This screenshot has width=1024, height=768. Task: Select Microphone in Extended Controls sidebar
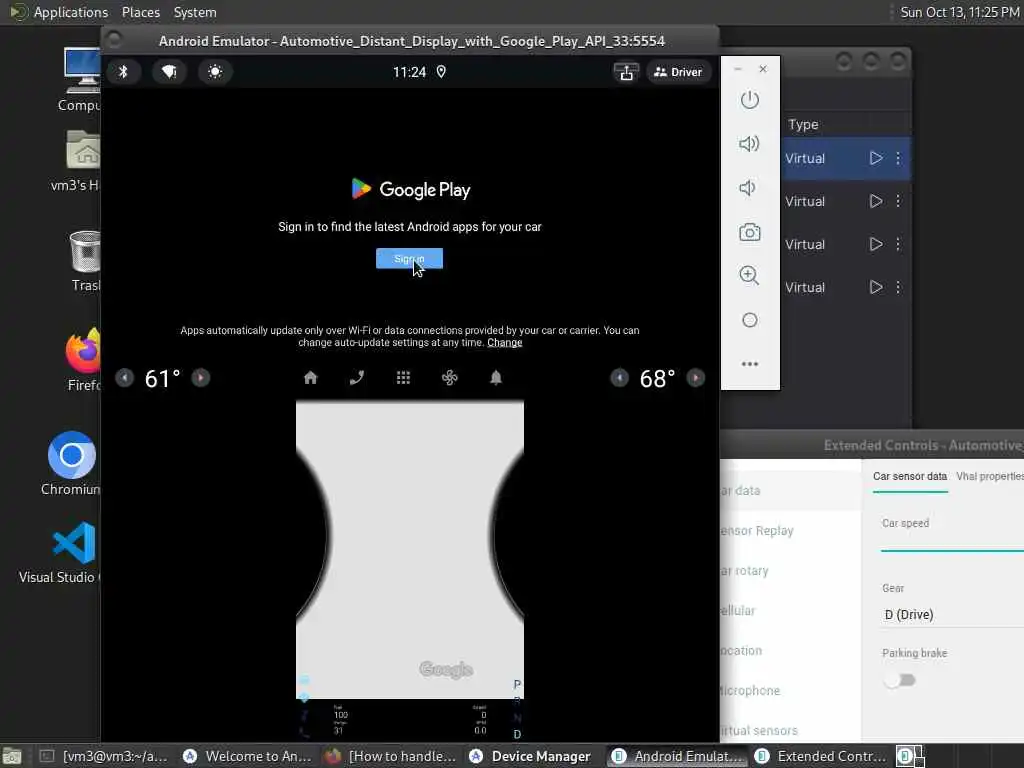click(790, 690)
